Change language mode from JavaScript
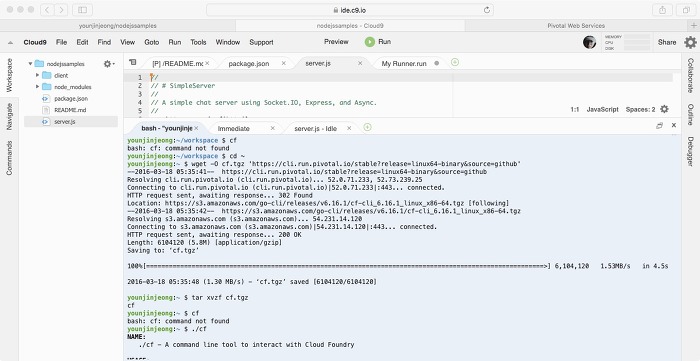 click(x=602, y=109)
